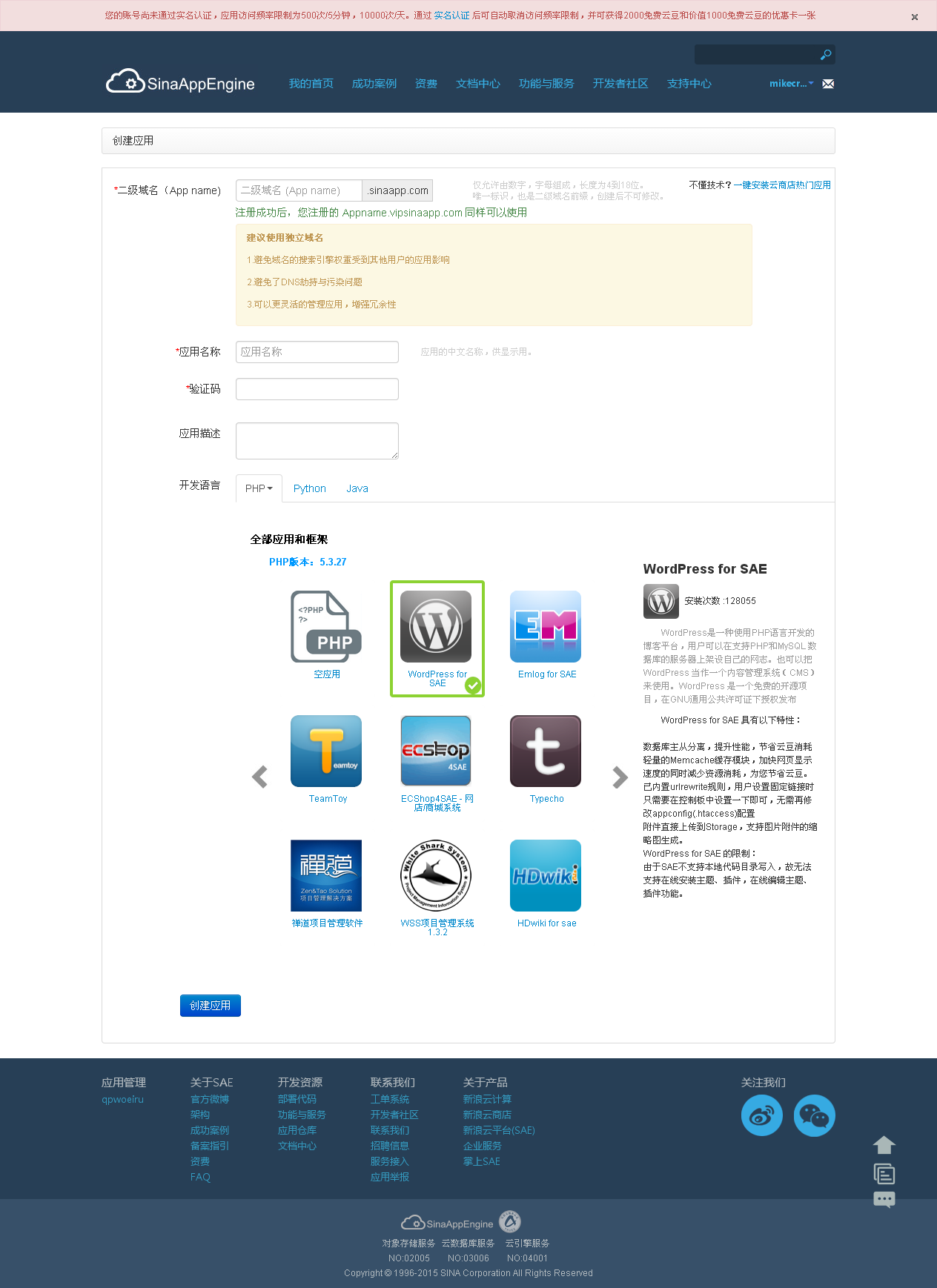This screenshot has width=937, height=1288.
Task: Choose the White Shark WSS system icon
Action: click(x=436, y=875)
